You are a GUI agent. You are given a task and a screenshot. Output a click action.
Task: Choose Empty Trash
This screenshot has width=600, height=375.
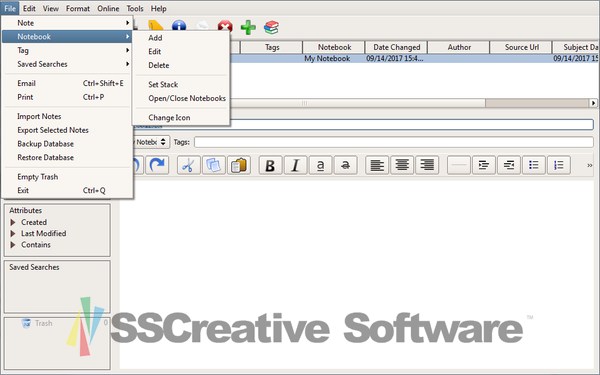pyautogui.click(x=67, y=177)
